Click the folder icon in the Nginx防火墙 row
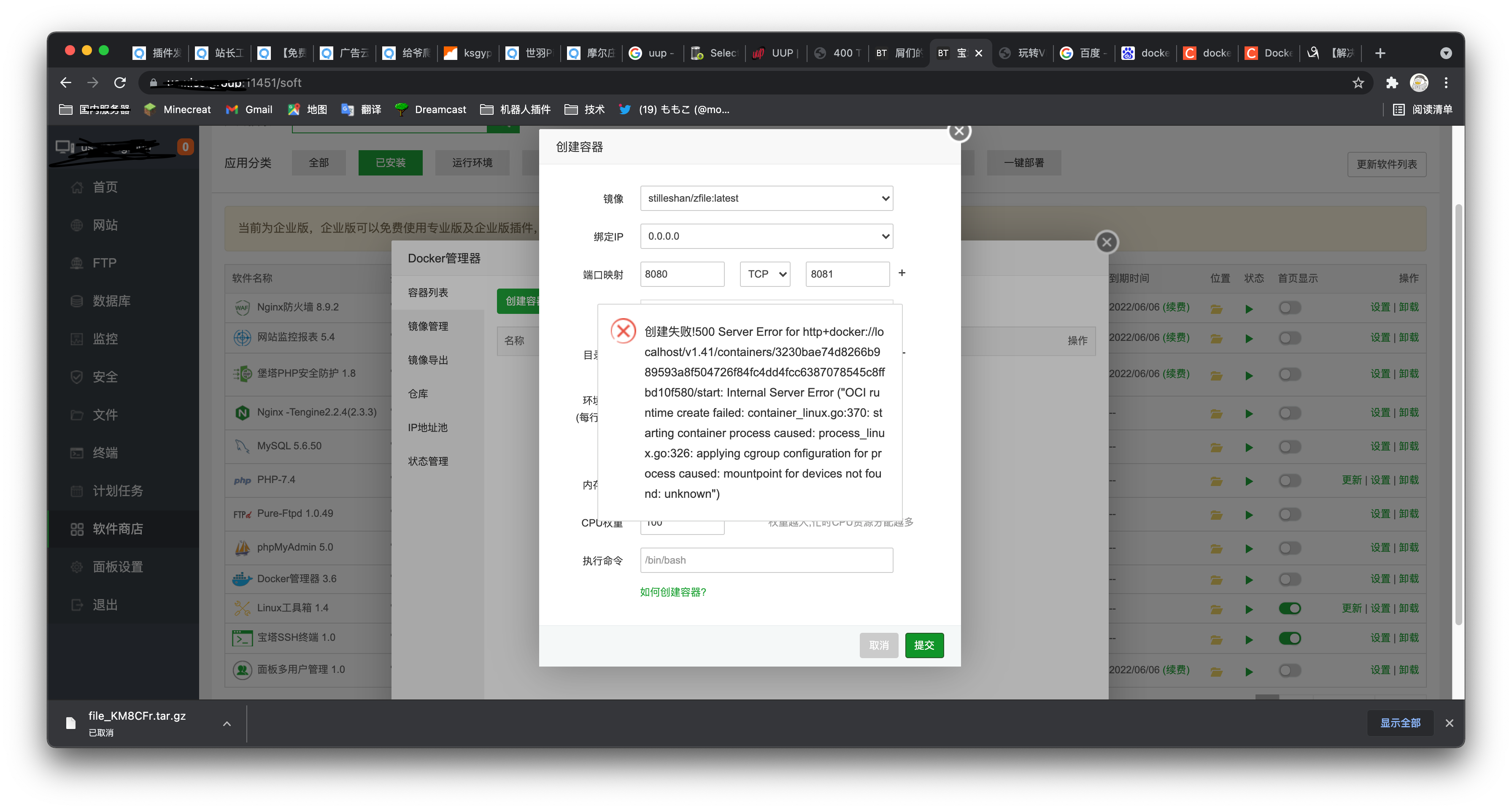Screen dimensions: 1512x810 (x=1216, y=308)
